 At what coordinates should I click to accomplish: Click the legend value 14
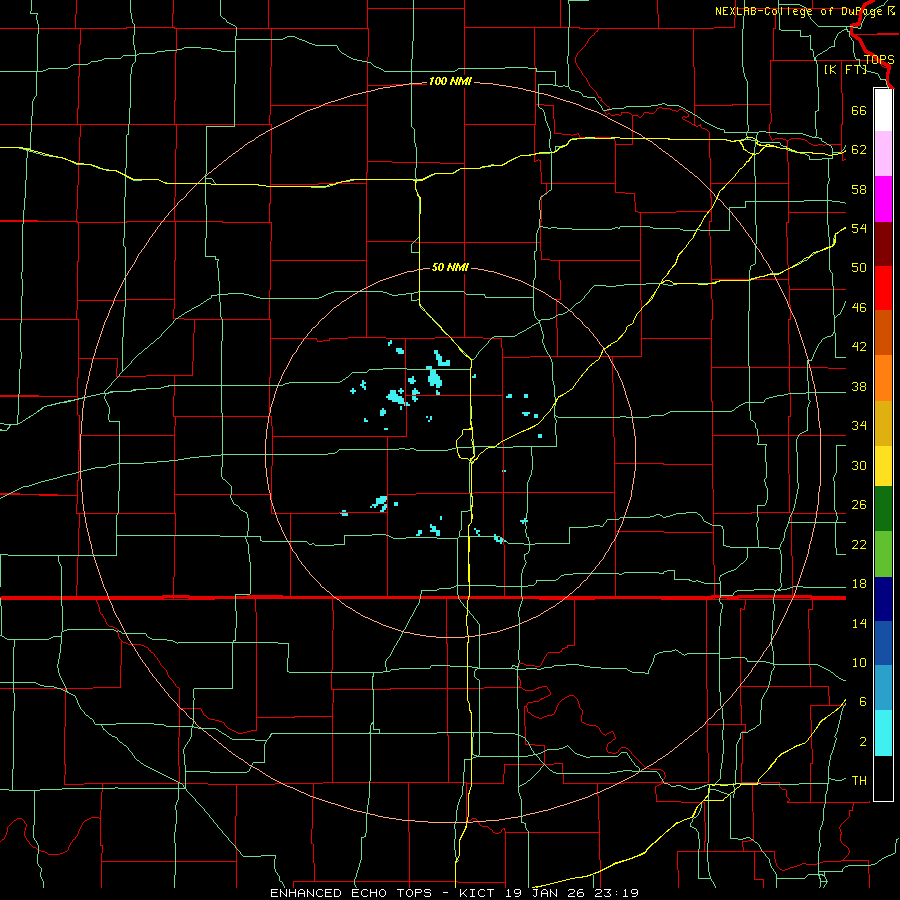(x=859, y=623)
